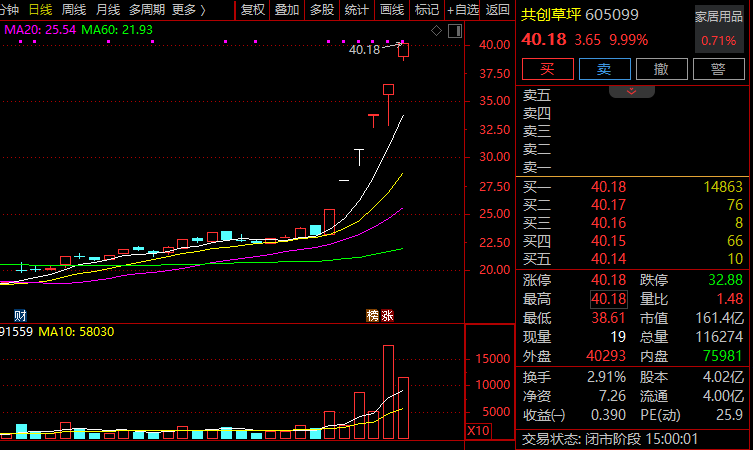
Task: Toggle 叠加 overlay comparison
Action: [x=287, y=10]
